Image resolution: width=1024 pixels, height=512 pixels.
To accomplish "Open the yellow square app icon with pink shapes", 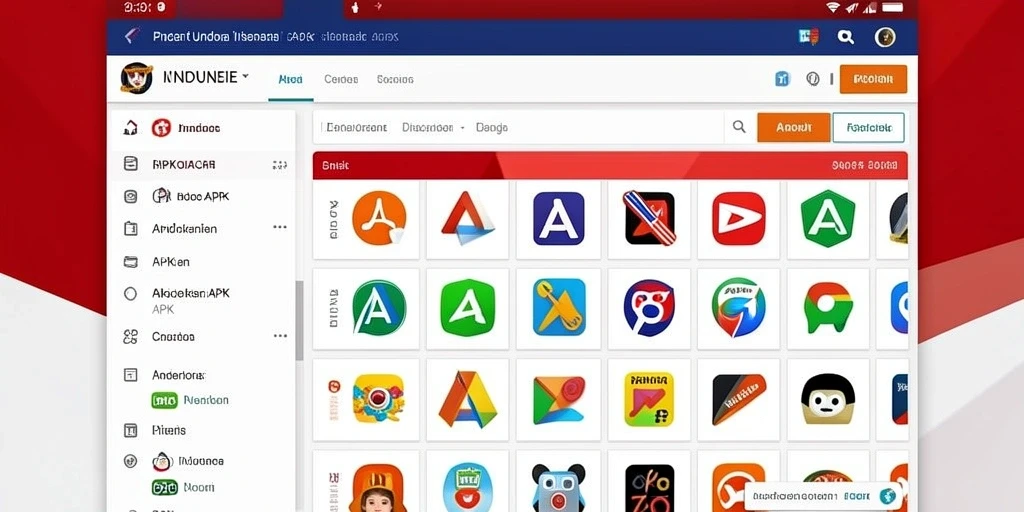I will (x=648, y=399).
